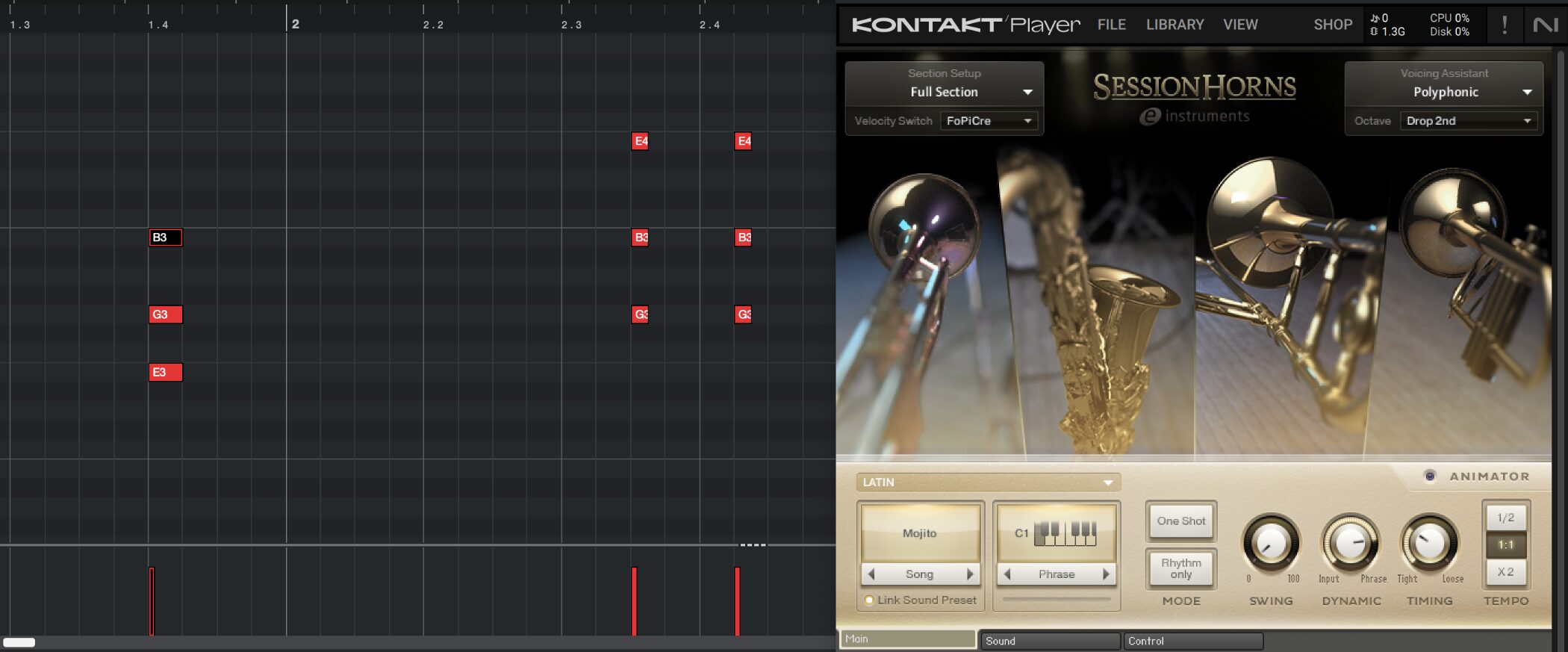Enable Rhythm only mode

point(1180,568)
